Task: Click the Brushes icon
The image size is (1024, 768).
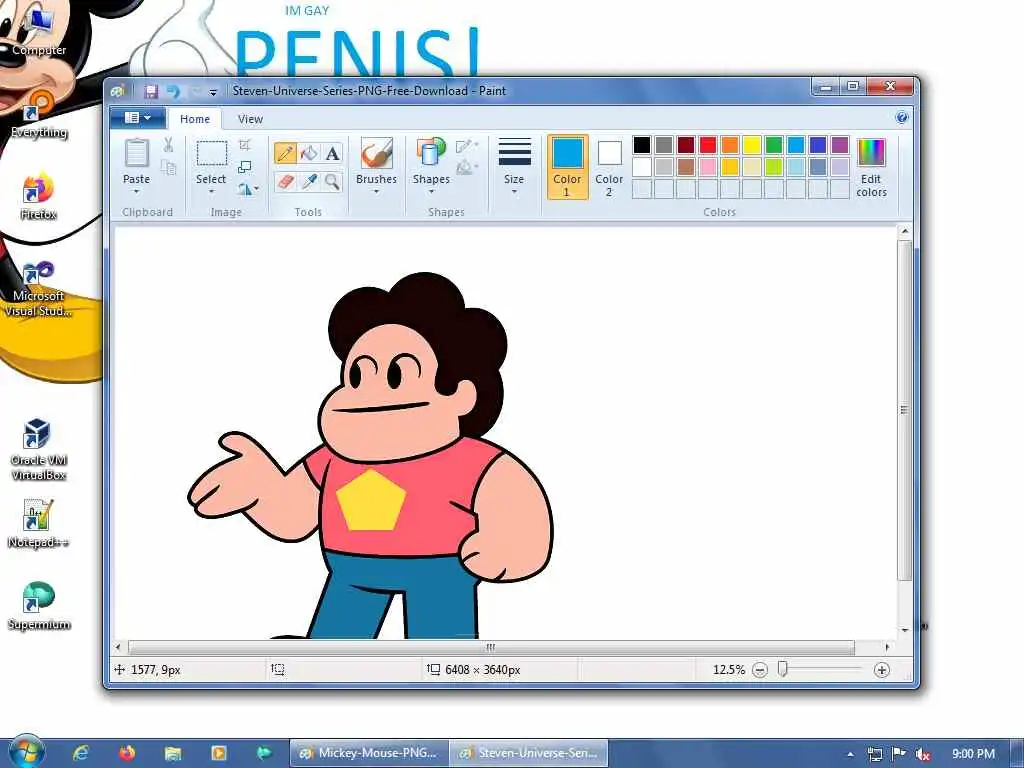Action: point(376,153)
